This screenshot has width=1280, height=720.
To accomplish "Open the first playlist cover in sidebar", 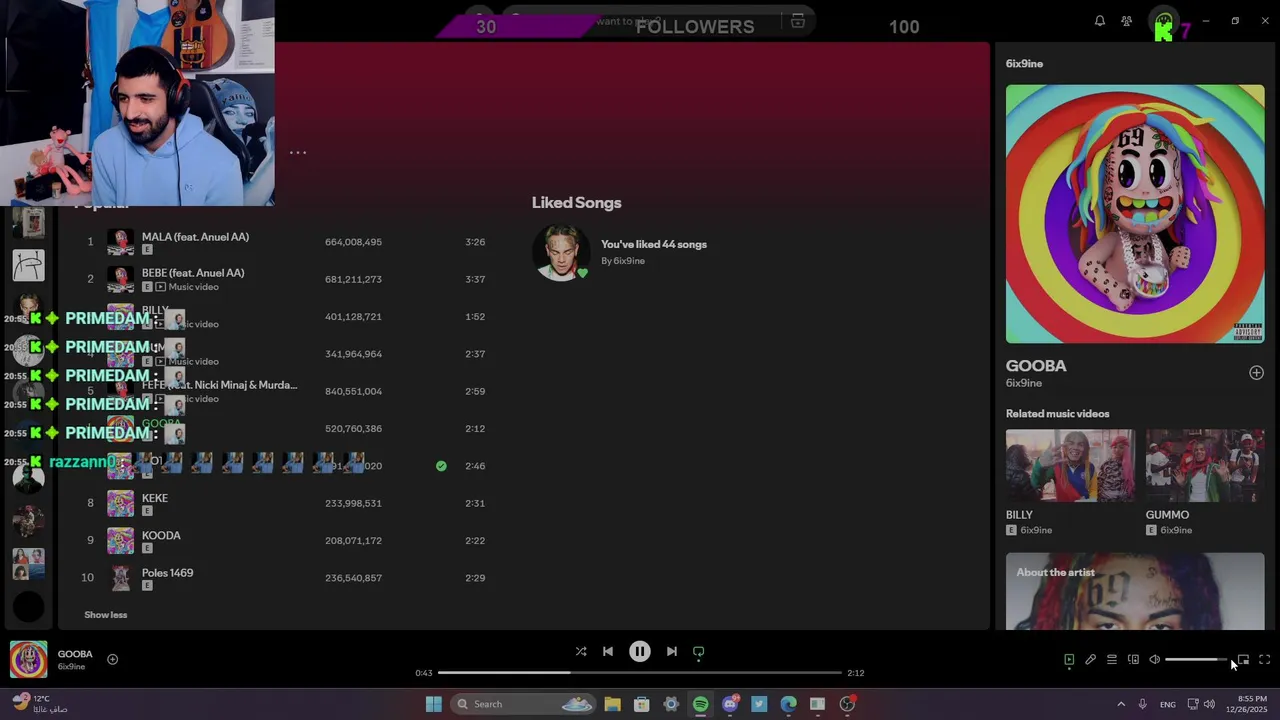I will 28,222.
